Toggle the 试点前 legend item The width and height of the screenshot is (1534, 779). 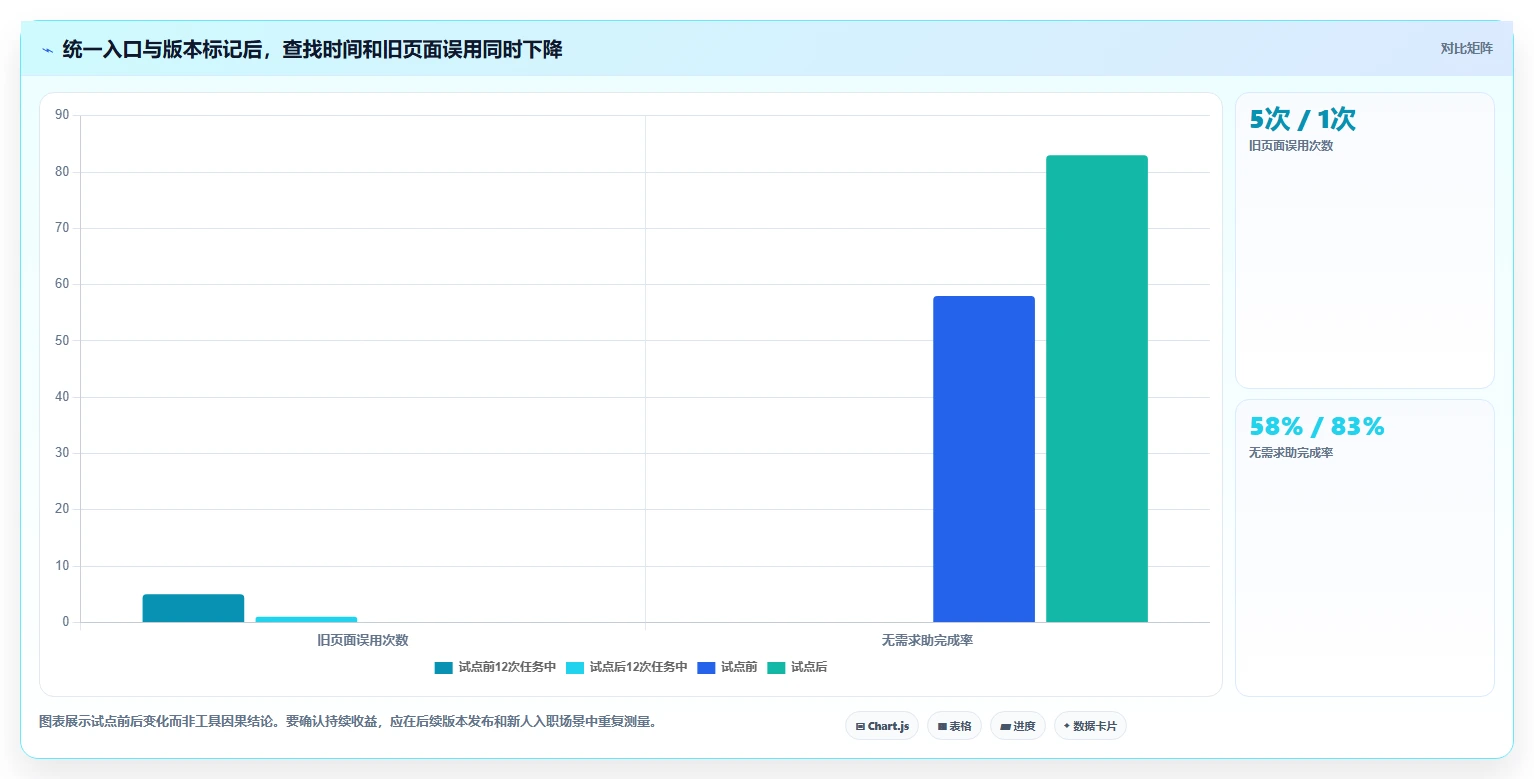(727, 667)
